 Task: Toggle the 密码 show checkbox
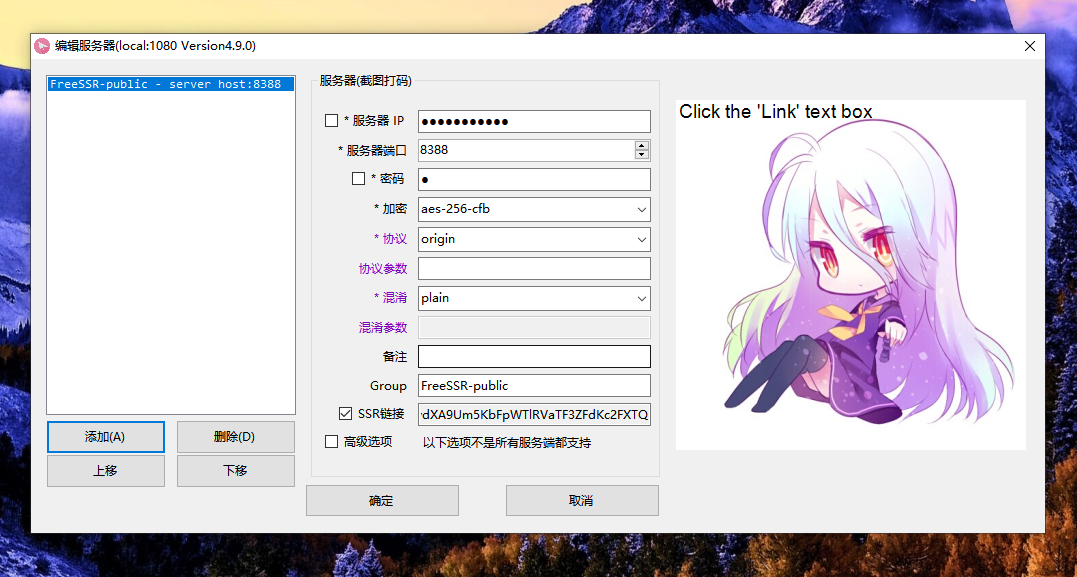358,179
